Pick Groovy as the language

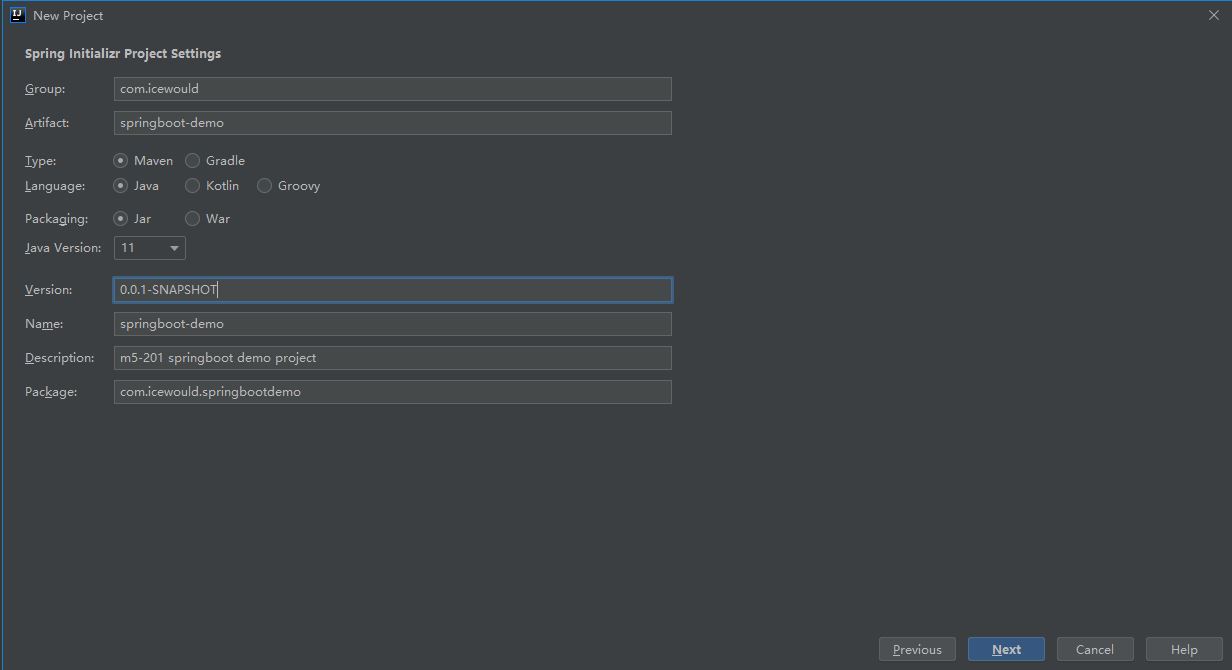pyautogui.click(x=265, y=185)
